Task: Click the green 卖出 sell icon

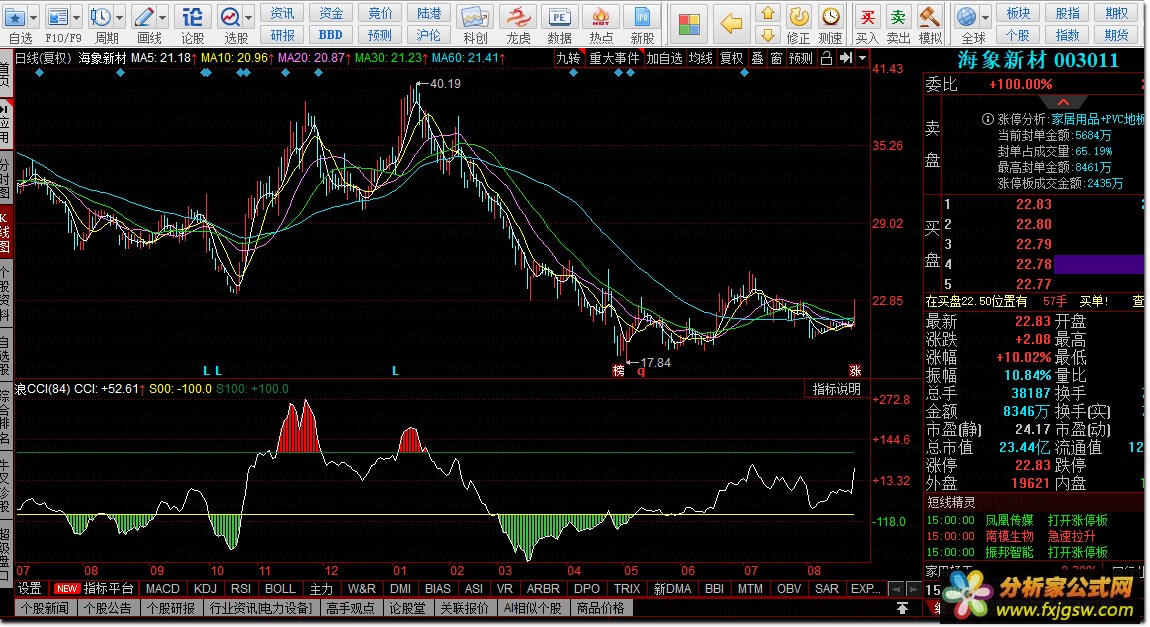Action: [x=898, y=16]
